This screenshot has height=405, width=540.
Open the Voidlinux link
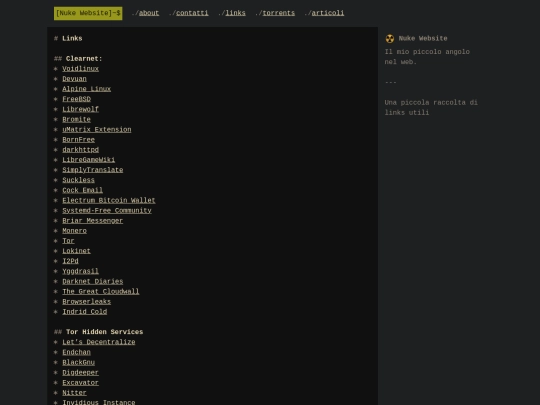80,69
